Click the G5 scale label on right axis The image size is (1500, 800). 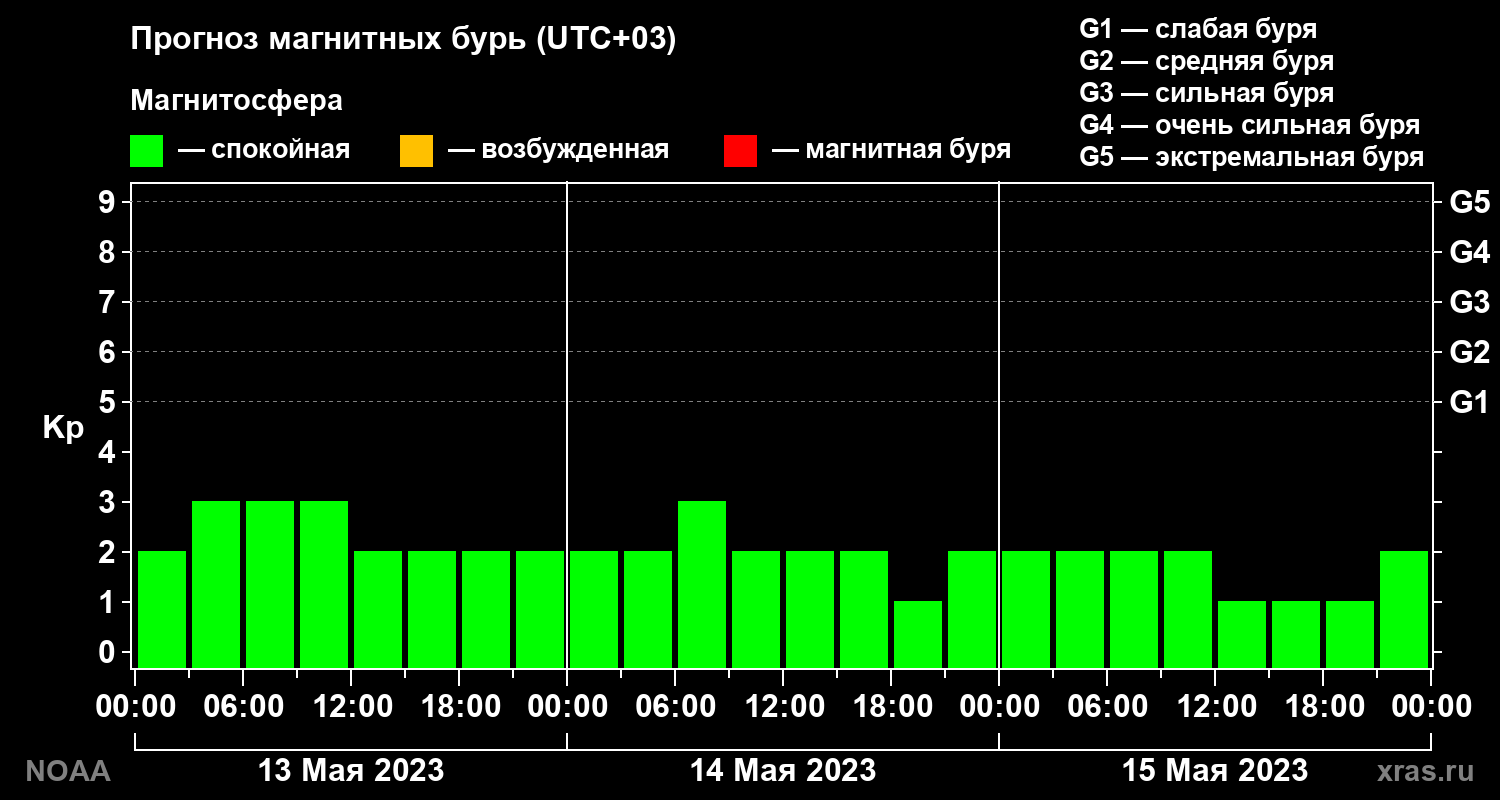pyautogui.click(x=1469, y=202)
